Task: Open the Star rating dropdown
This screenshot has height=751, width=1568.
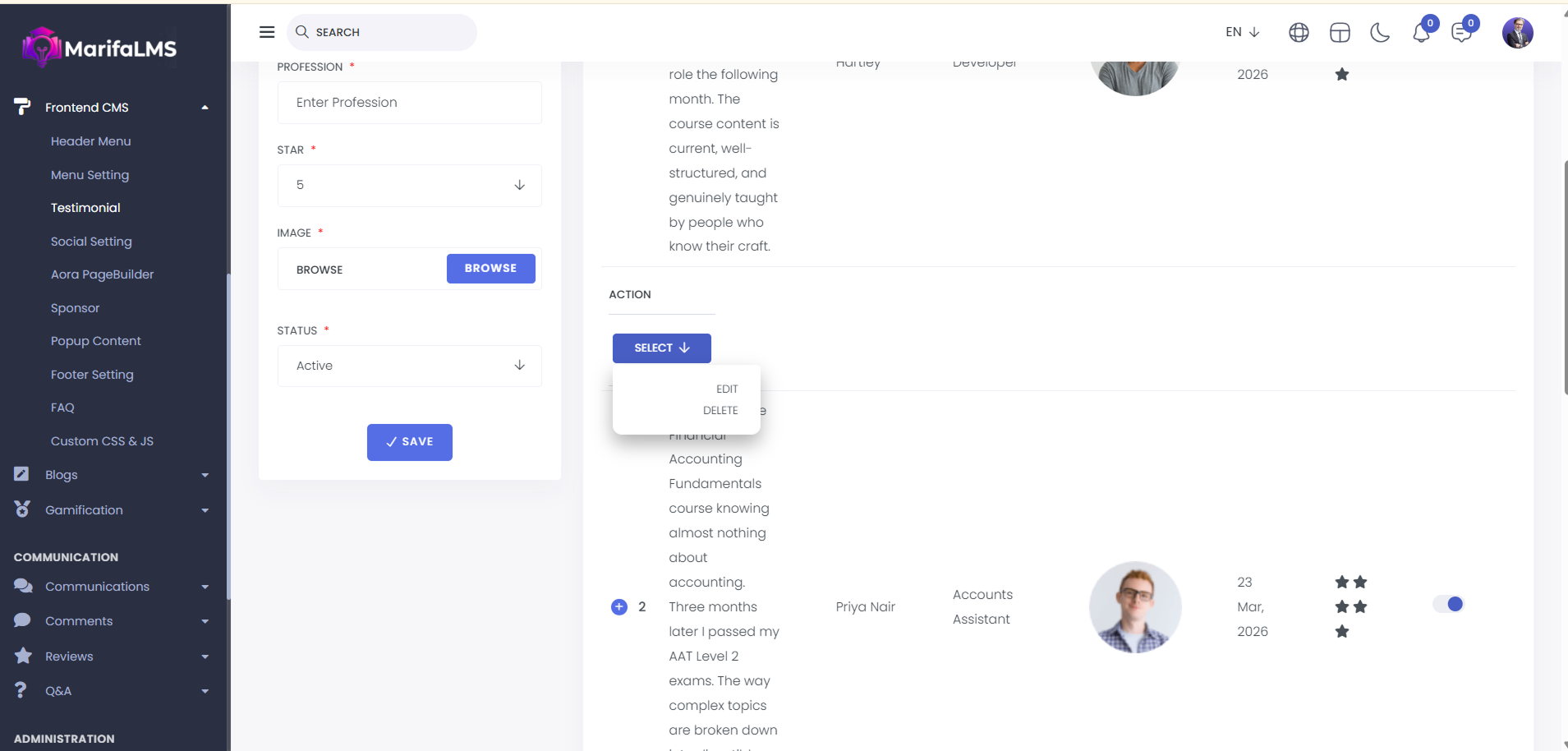Action: [409, 186]
